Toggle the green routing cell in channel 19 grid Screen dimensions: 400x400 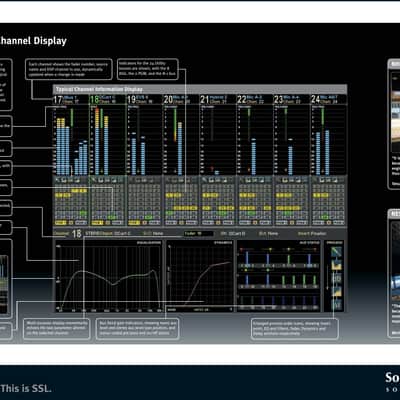[x=148, y=217]
